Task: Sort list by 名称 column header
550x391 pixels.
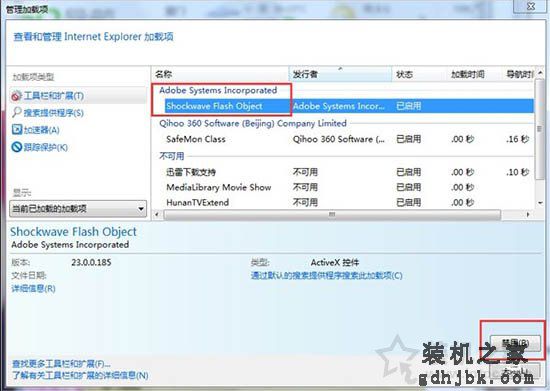Action: (220, 74)
